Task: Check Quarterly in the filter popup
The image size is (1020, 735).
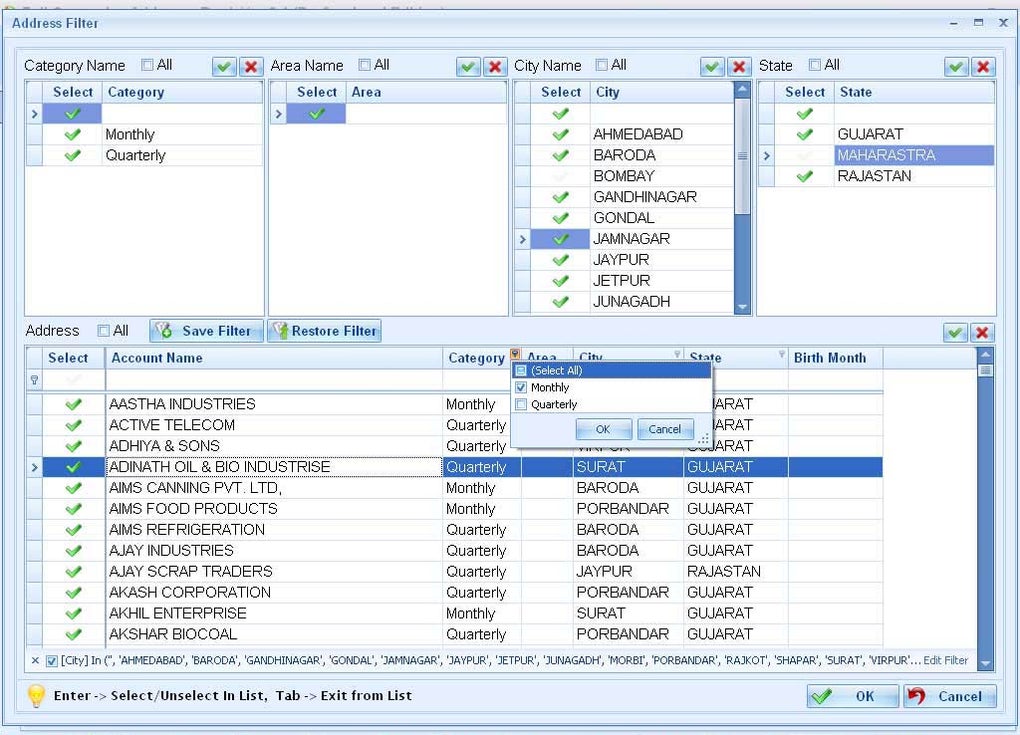Action: (x=521, y=405)
